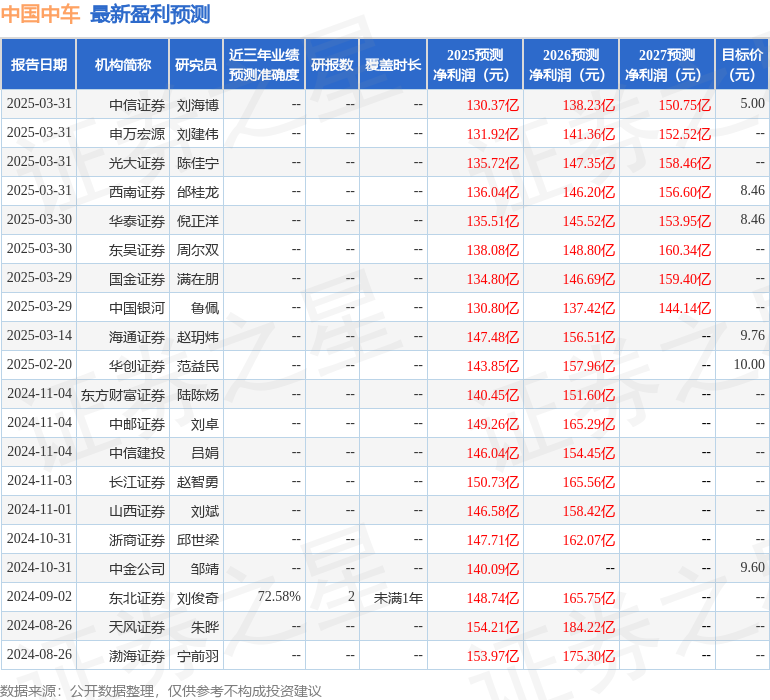
Task: Click the 140.09亿 2025 profit value
Action: pos(493,569)
